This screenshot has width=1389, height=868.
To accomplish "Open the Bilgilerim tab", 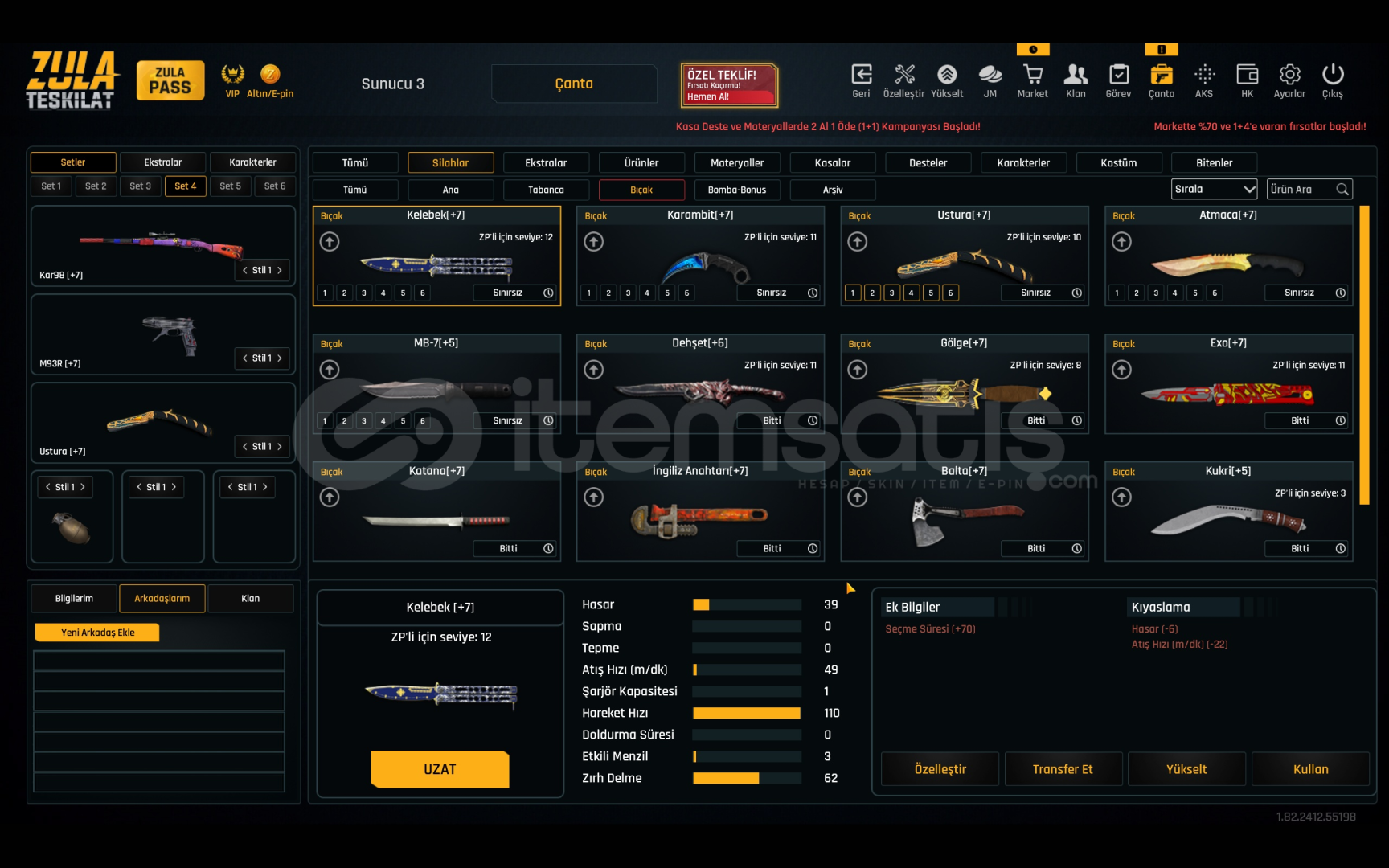I will [74, 599].
